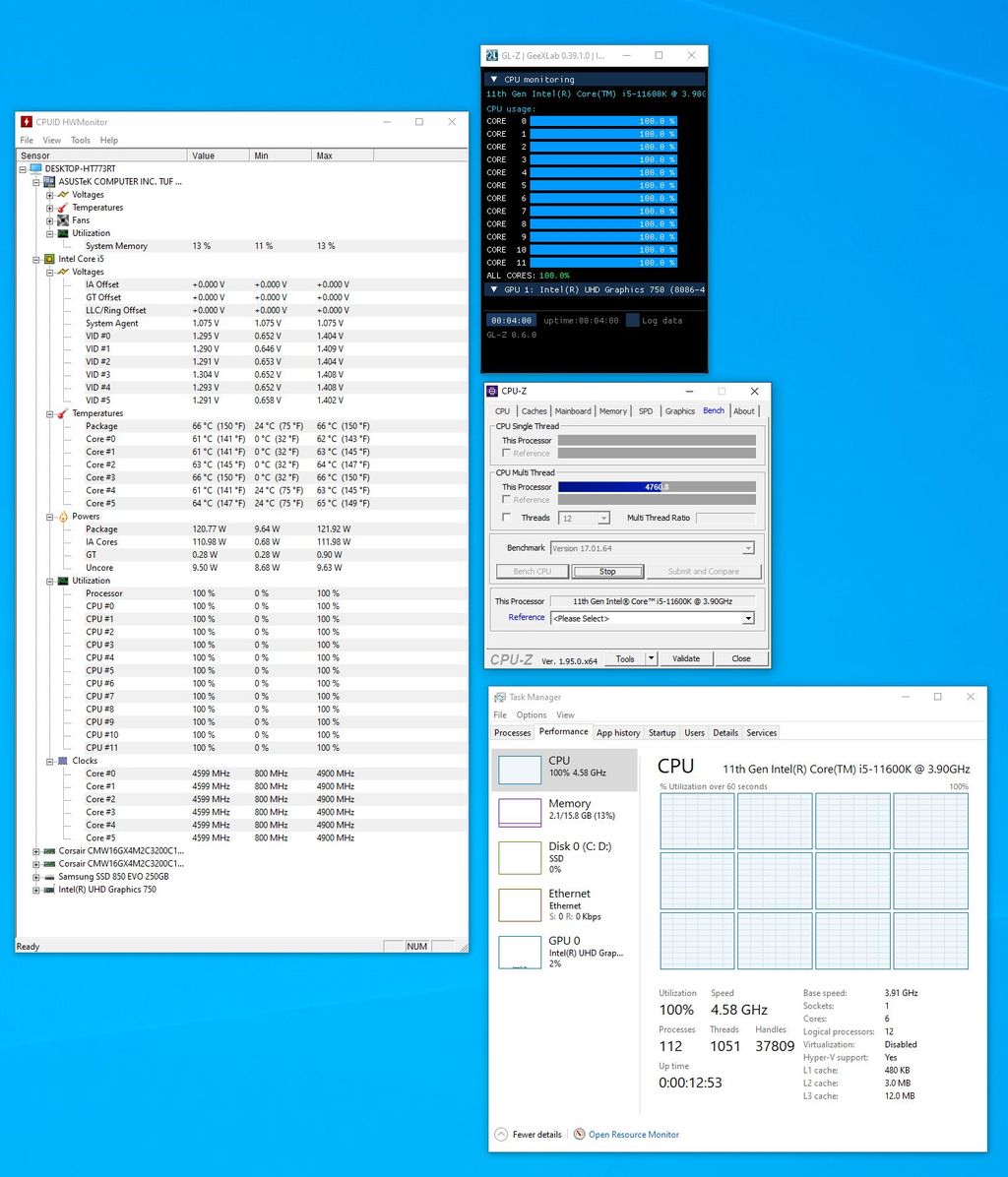Viewport: 1008px width, 1177px height.
Task: Click the Fans icon under ASUSTeK node
Action: (63, 220)
